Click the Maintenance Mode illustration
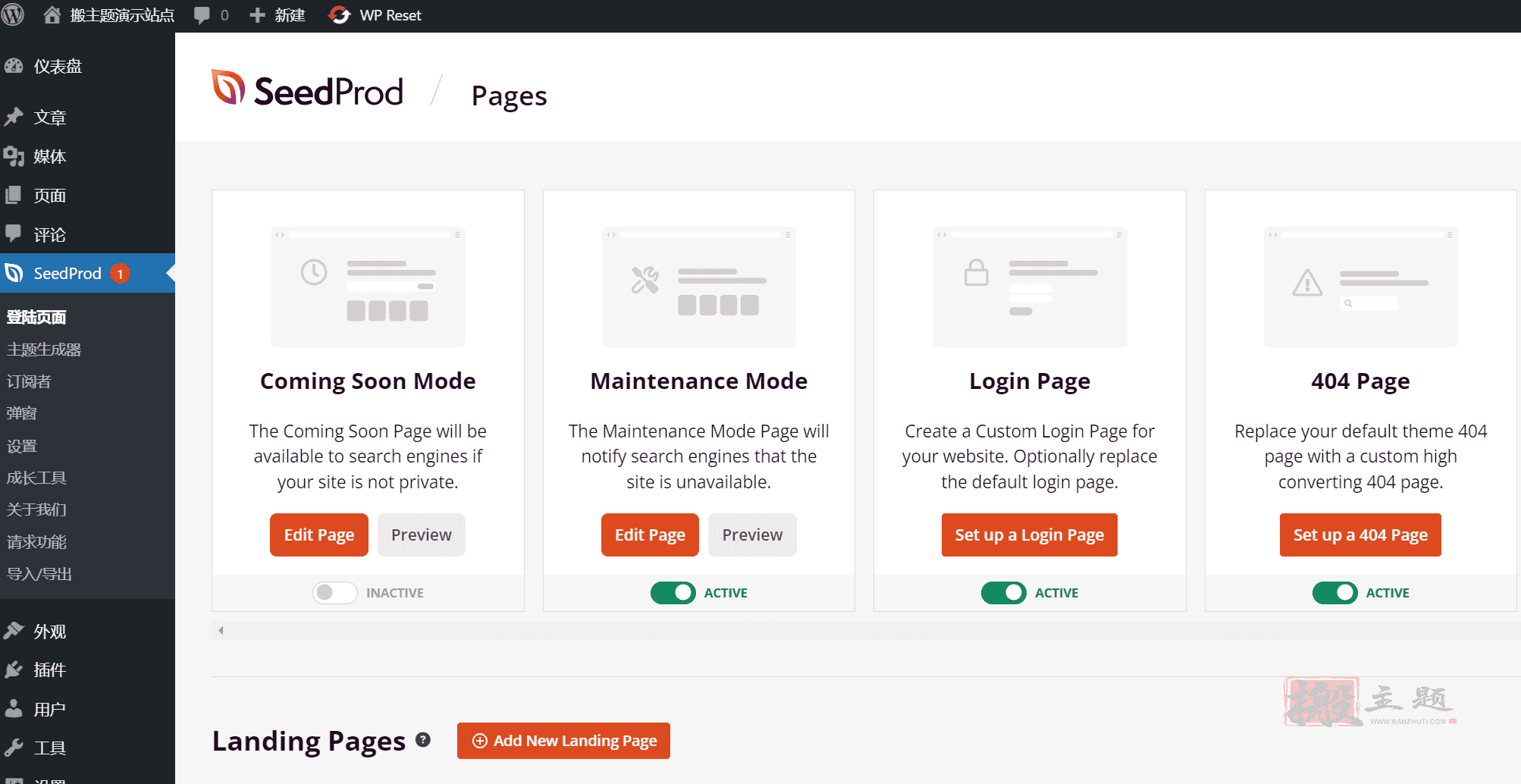This screenshot has height=784, width=1521. [x=699, y=287]
